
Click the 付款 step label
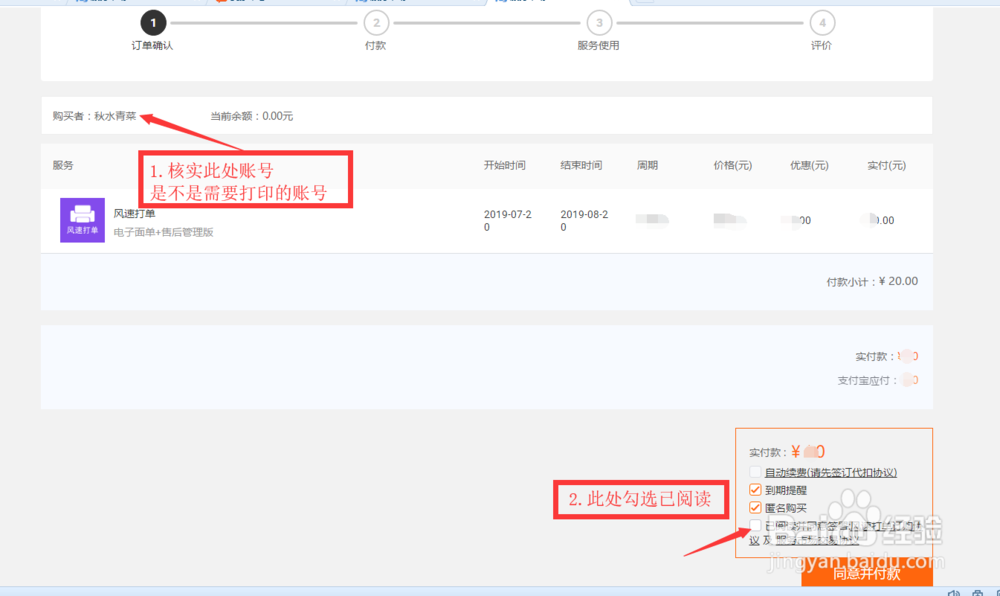click(x=375, y=45)
